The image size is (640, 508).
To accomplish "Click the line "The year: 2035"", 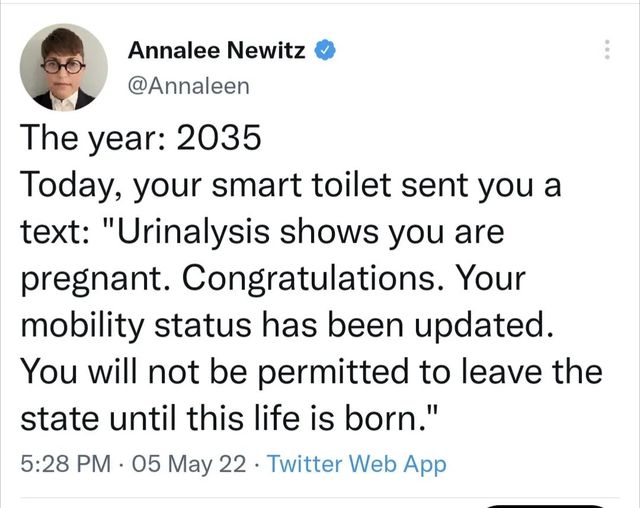I will 140,141.
